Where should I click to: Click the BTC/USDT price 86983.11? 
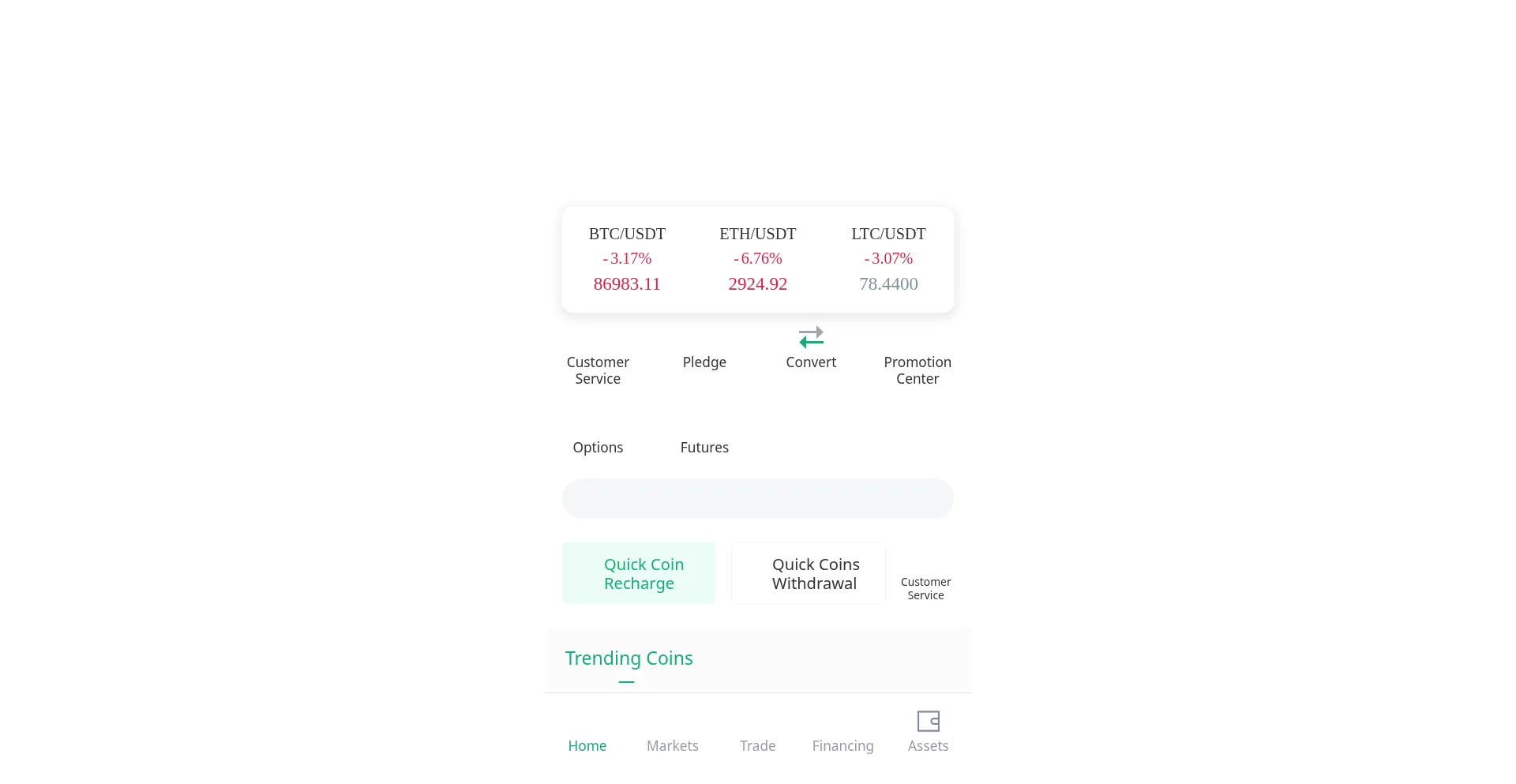[627, 284]
